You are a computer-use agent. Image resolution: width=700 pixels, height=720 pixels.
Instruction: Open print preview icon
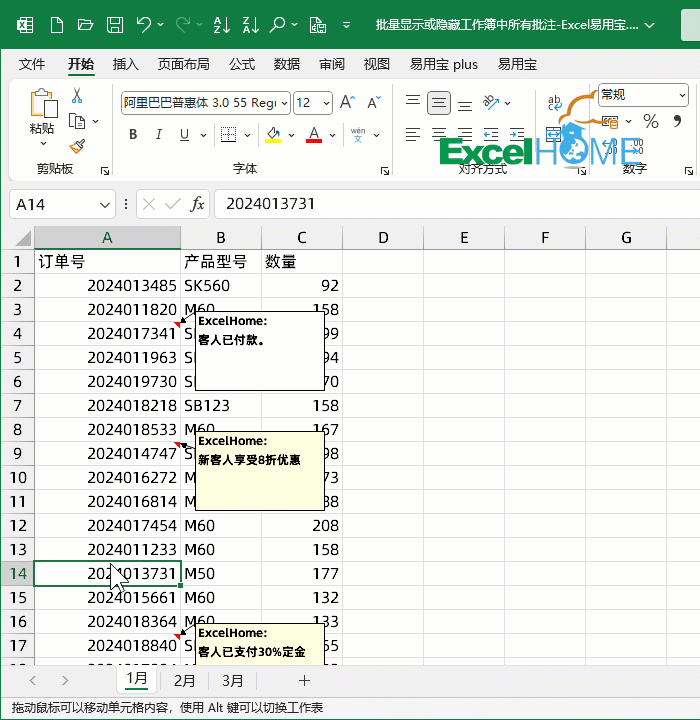pos(317,24)
